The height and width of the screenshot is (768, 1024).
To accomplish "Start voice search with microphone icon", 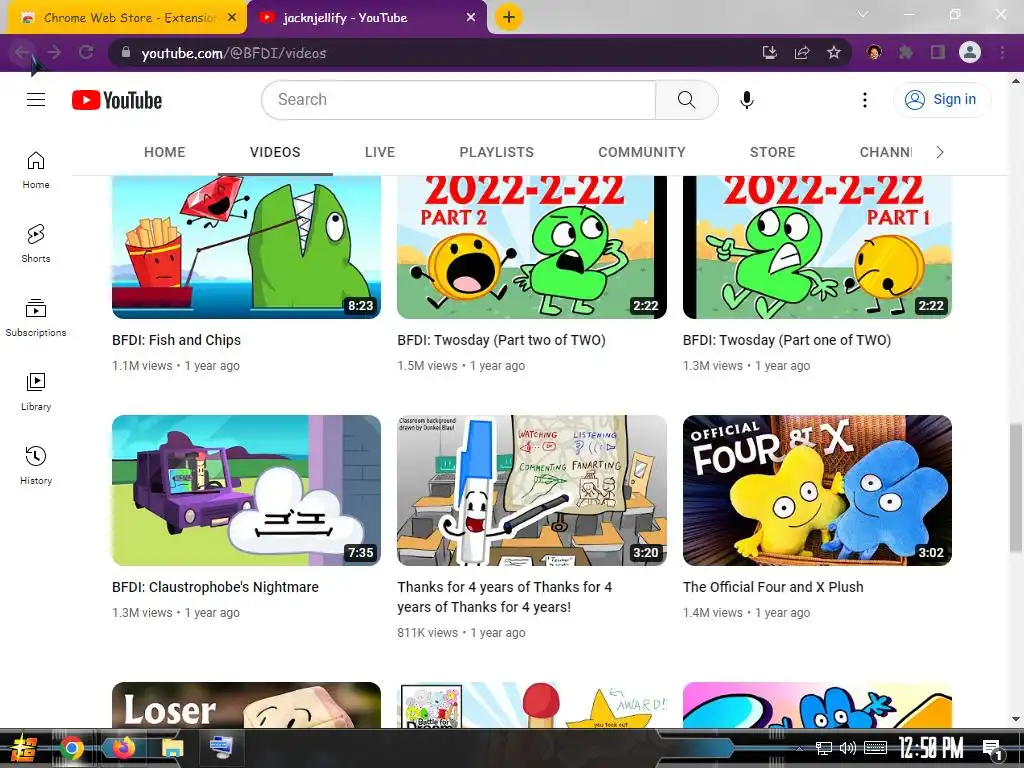I will [746, 99].
